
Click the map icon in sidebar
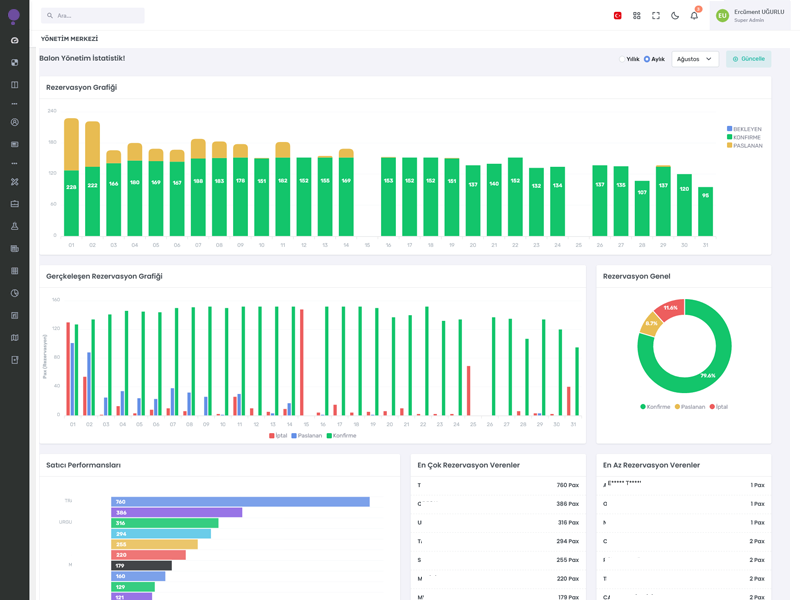[x=14, y=338]
